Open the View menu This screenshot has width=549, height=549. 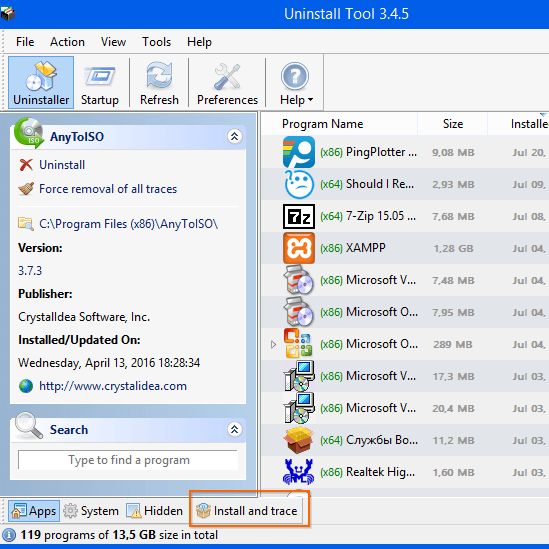pyautogui.click(x=113, y=42)
